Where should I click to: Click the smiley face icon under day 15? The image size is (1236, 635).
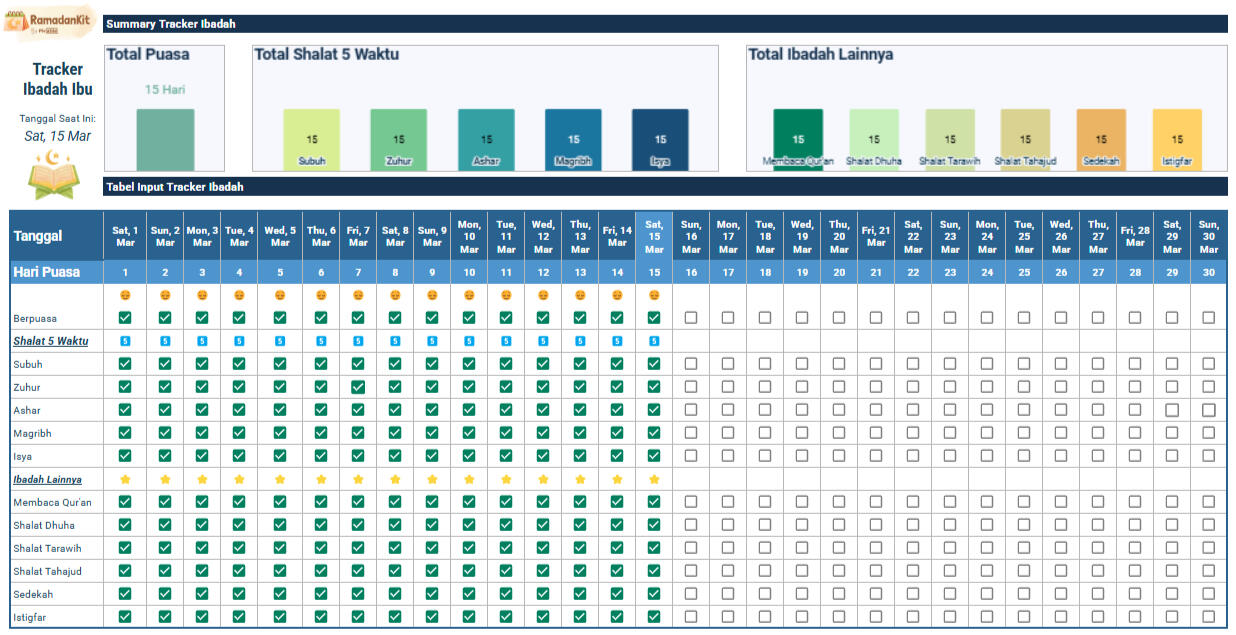(654, 295)
